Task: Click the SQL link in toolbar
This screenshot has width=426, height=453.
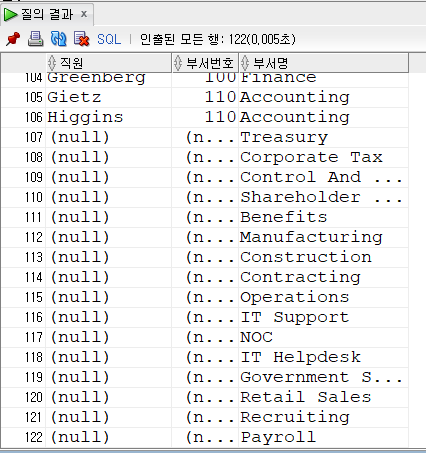Action: (109, 39)
